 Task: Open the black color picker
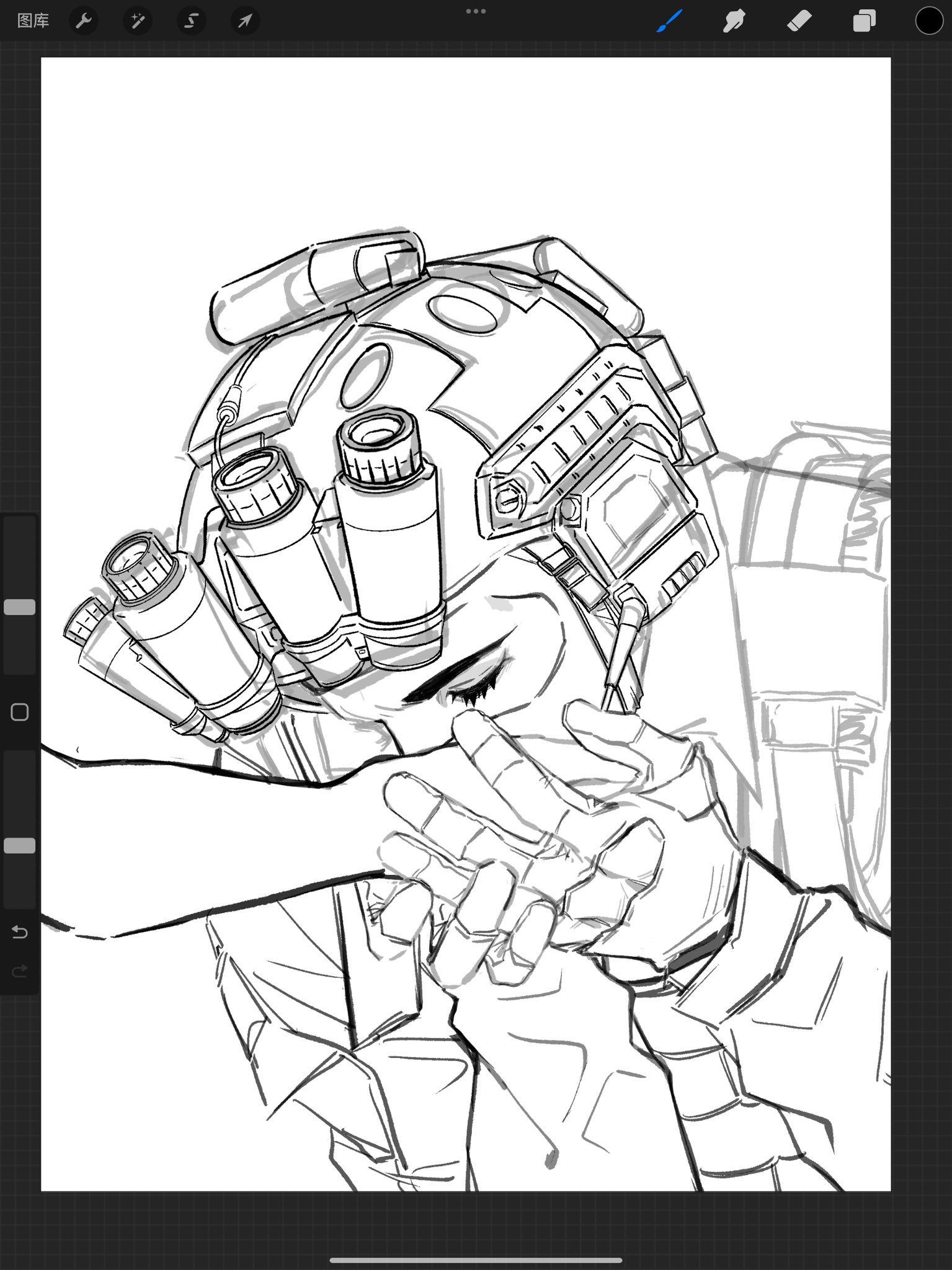[929, 22]
